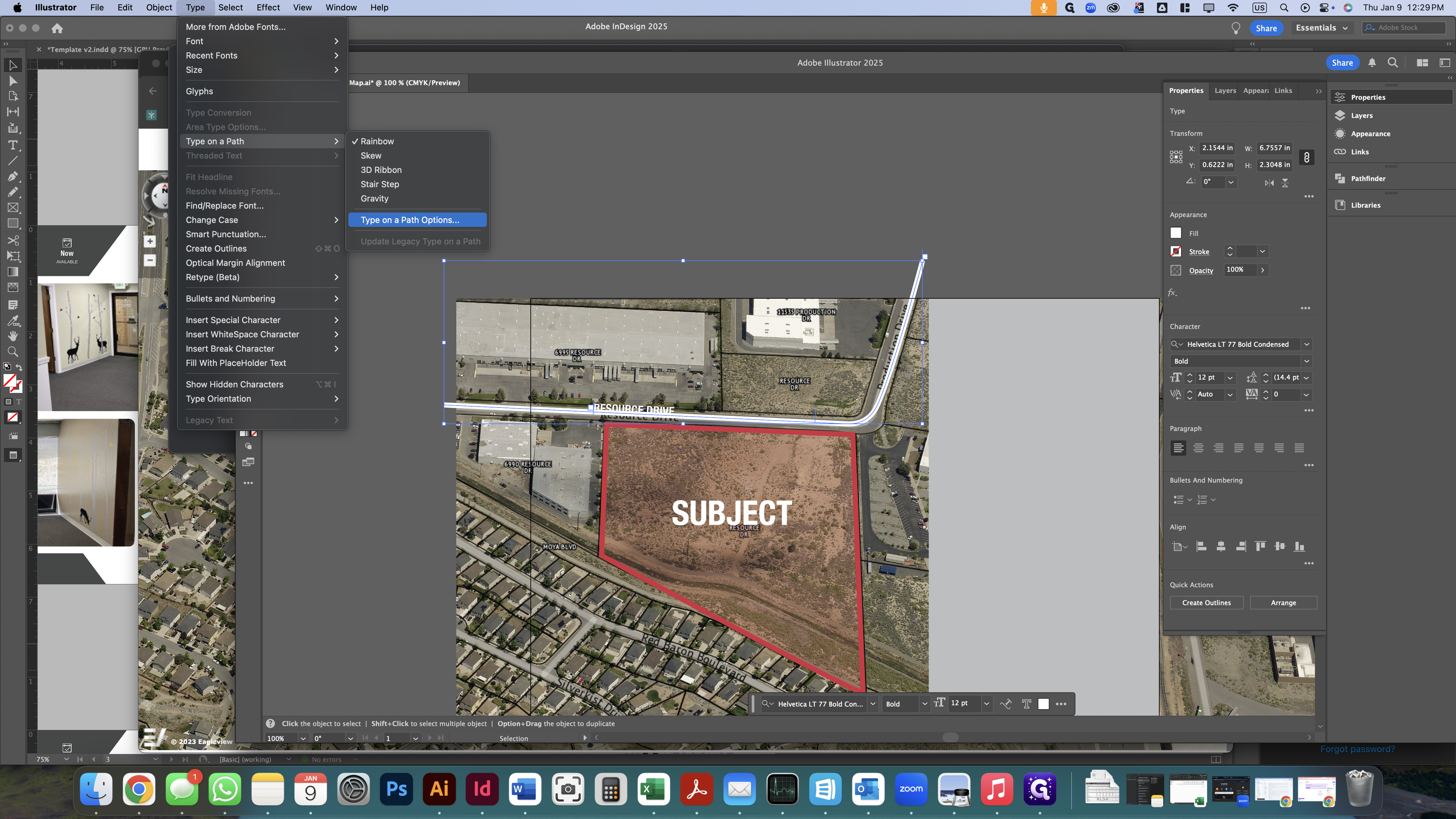Open the font family dropdown

[1306, 344]
